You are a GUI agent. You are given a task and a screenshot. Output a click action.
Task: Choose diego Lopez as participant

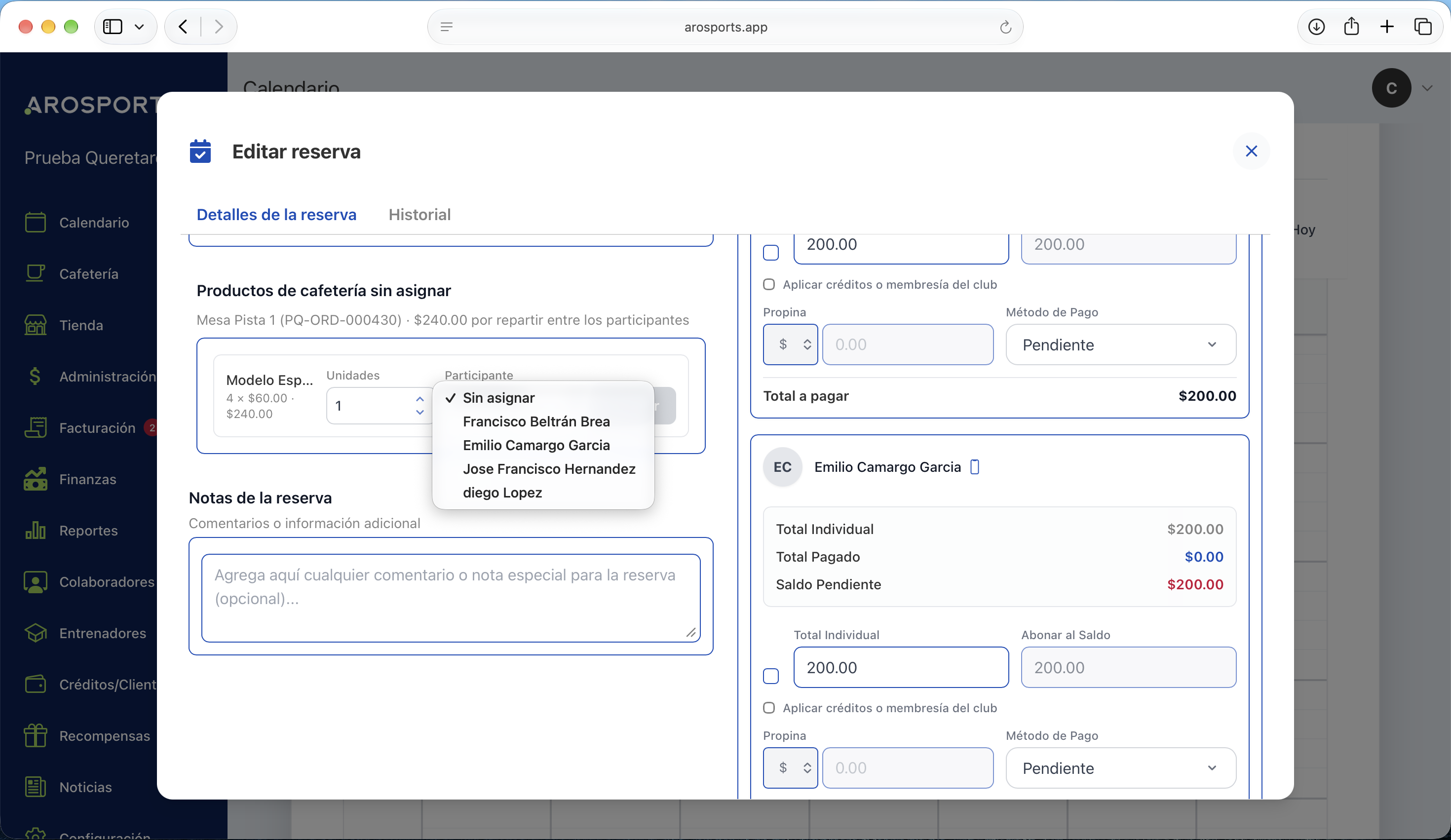[x=502, y=492]
